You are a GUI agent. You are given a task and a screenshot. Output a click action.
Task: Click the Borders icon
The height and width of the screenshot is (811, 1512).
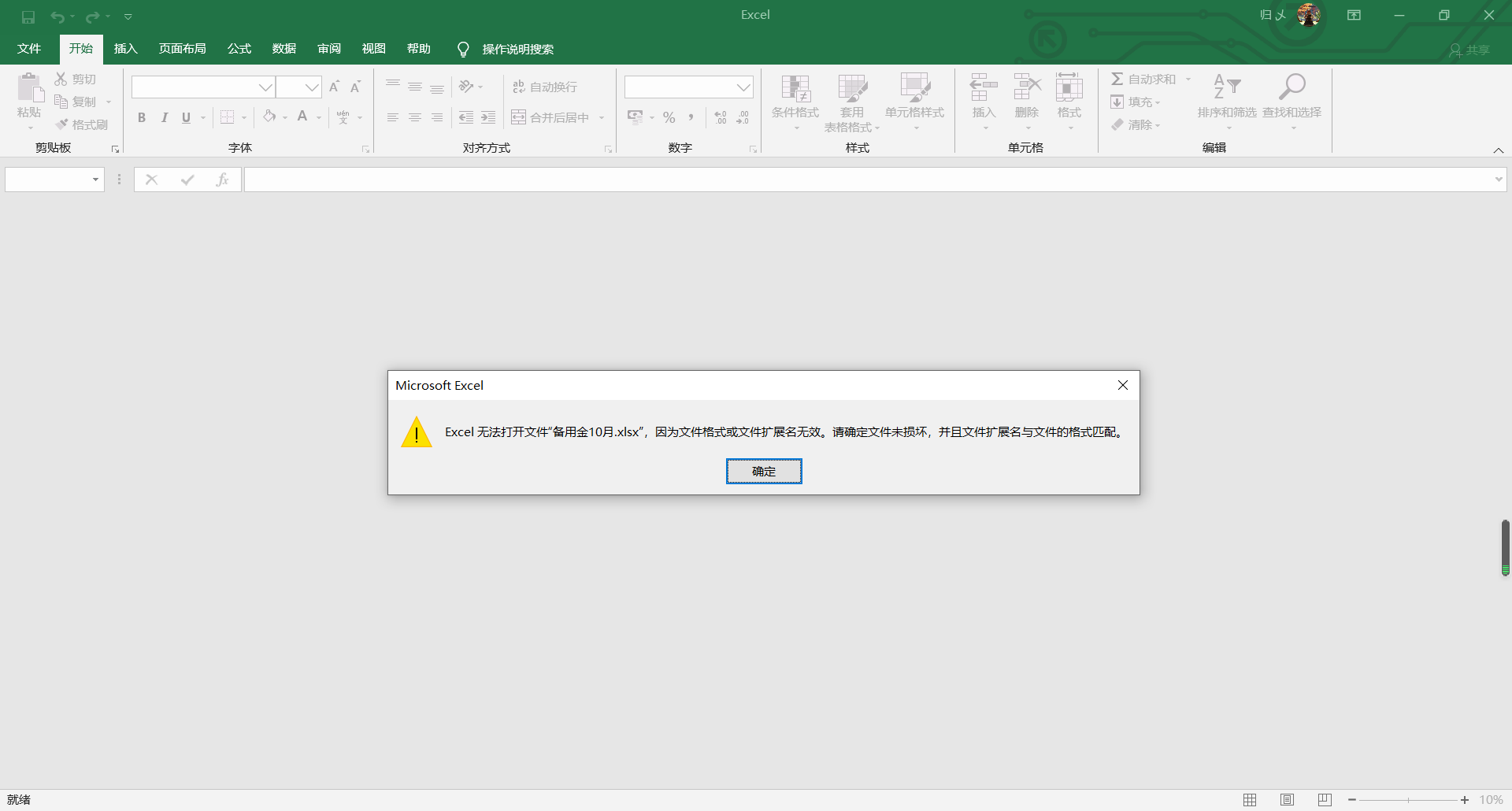(228, 117)
